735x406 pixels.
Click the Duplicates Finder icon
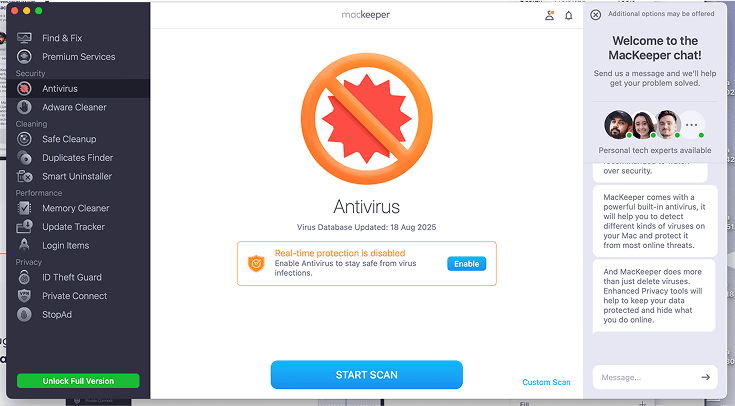(24, 158)
